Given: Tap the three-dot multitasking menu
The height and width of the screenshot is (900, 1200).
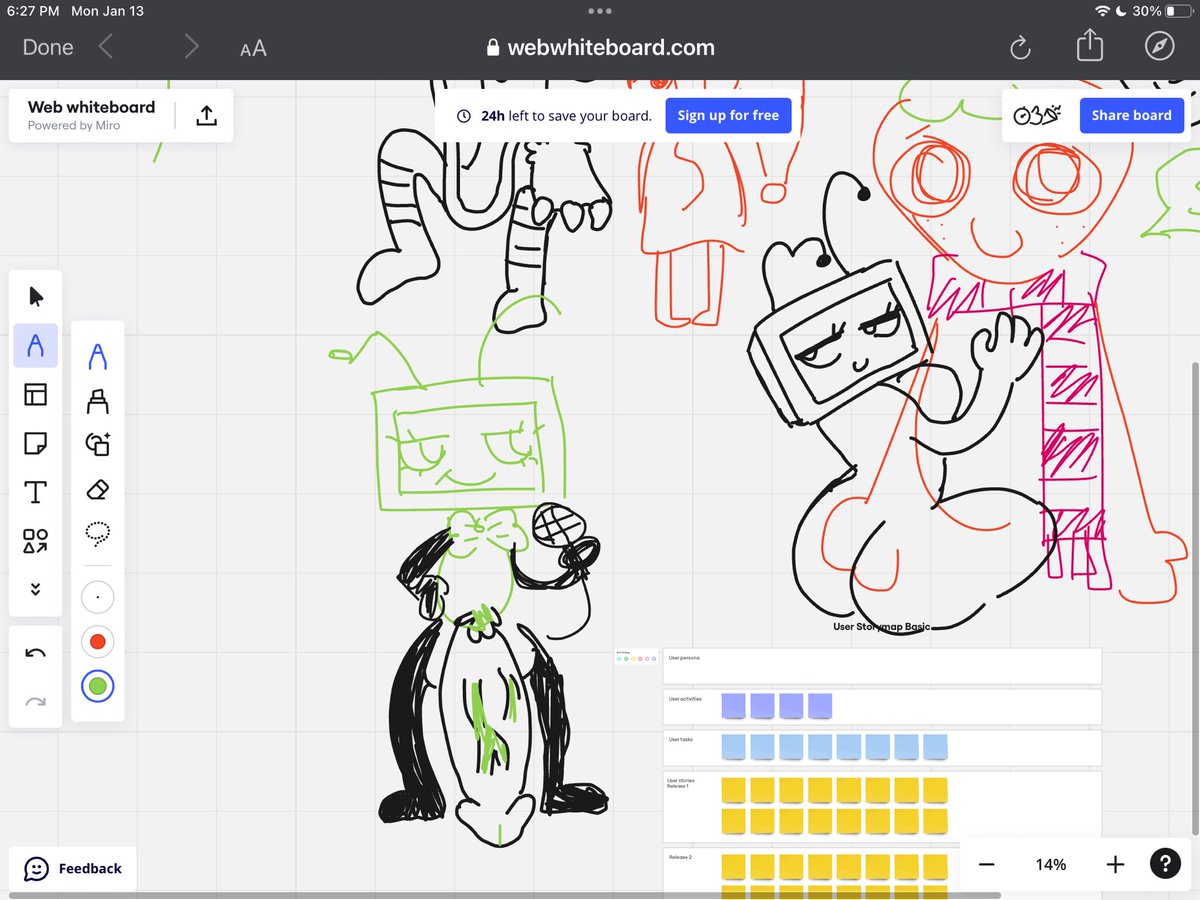Looking at the screenshot, I should pos(600,11).
